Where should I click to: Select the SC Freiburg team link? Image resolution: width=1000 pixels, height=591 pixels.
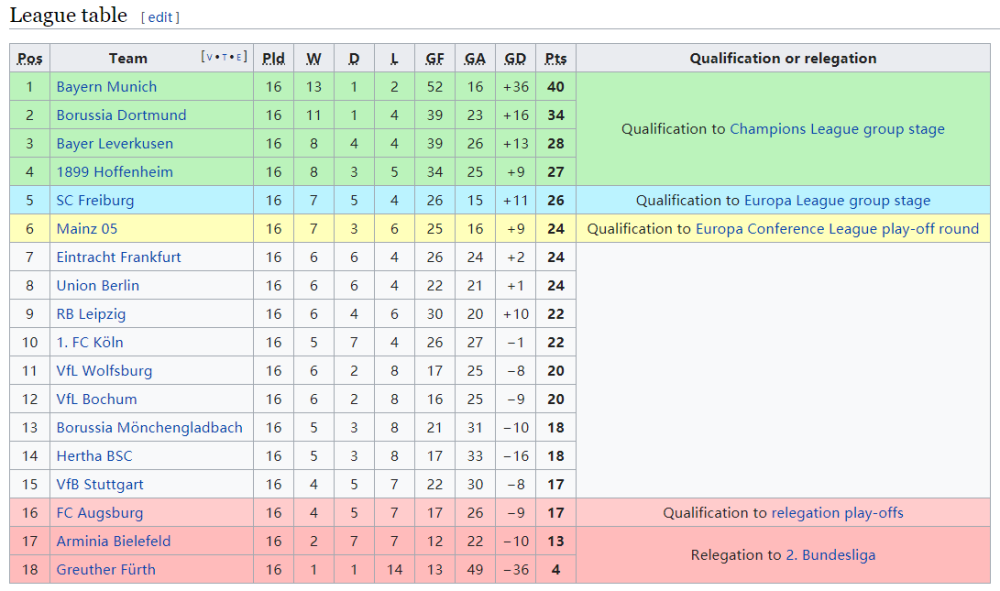(x=95, y=200)
